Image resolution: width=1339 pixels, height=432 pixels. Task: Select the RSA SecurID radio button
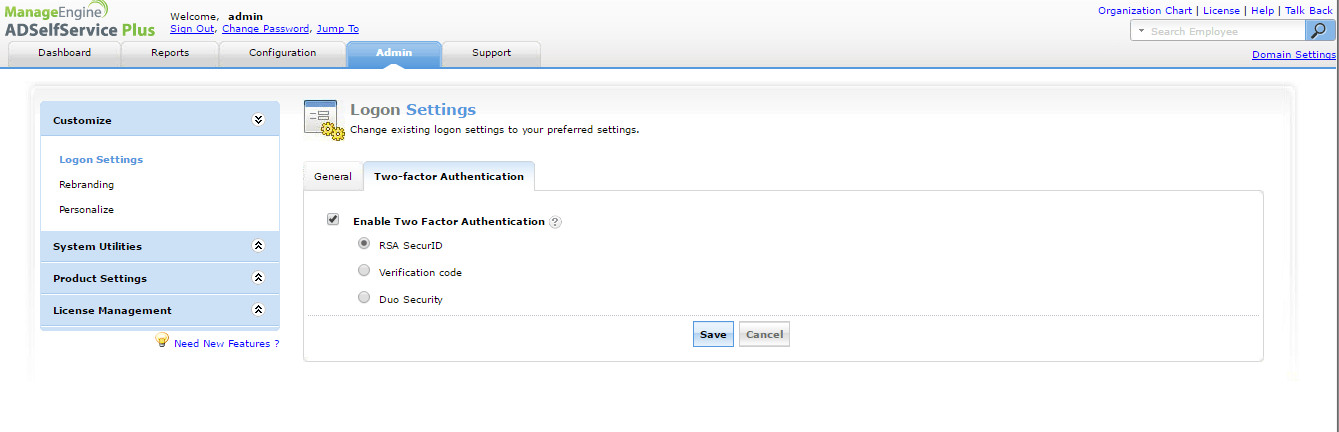tap(364, 244)
